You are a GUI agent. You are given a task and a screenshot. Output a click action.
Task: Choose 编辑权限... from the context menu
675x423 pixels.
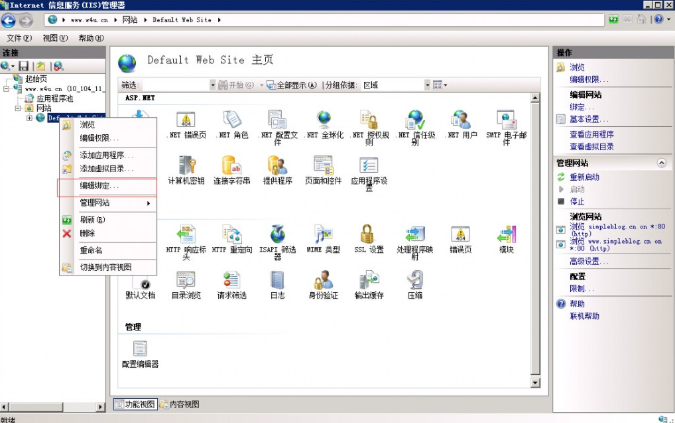(x=107, y=138)
